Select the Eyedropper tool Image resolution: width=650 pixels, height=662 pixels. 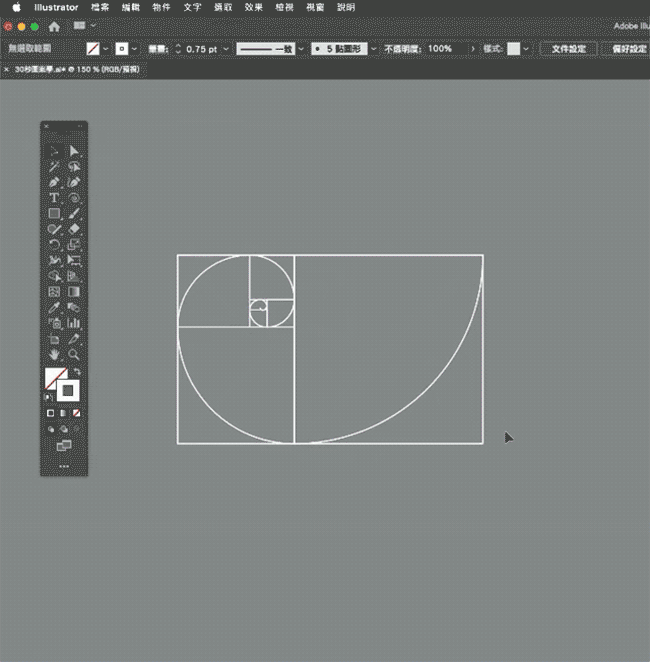point(54,307)
